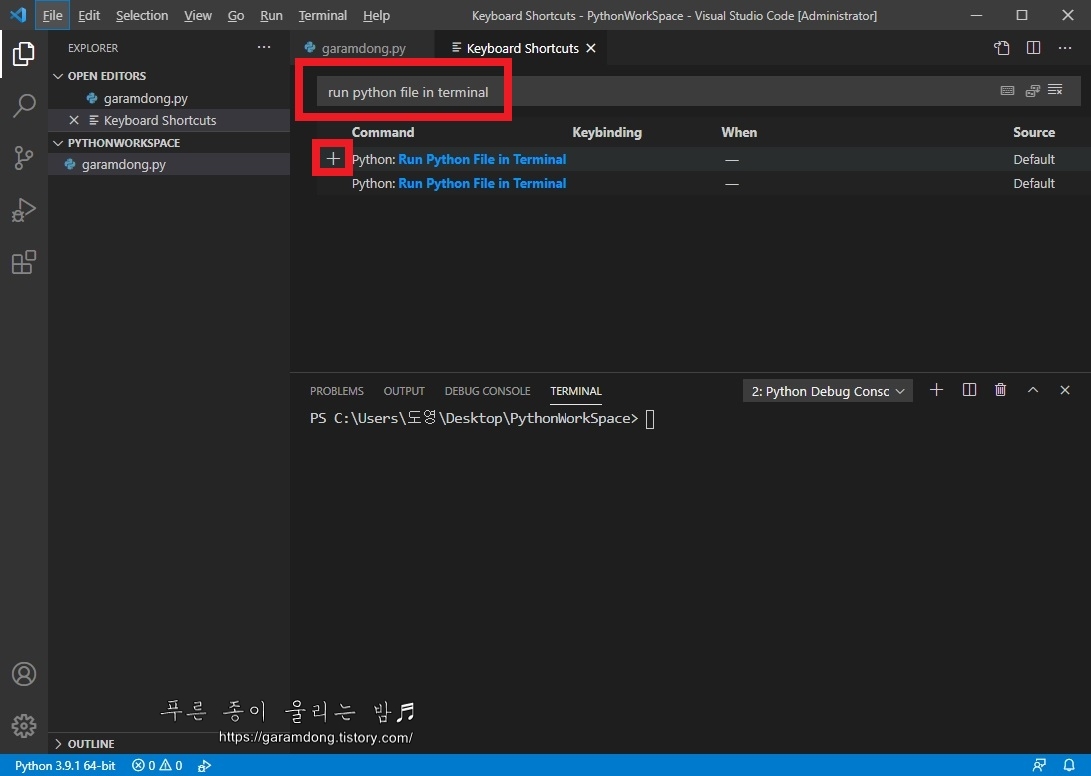Open the File menu

click(x=52, y=15)
